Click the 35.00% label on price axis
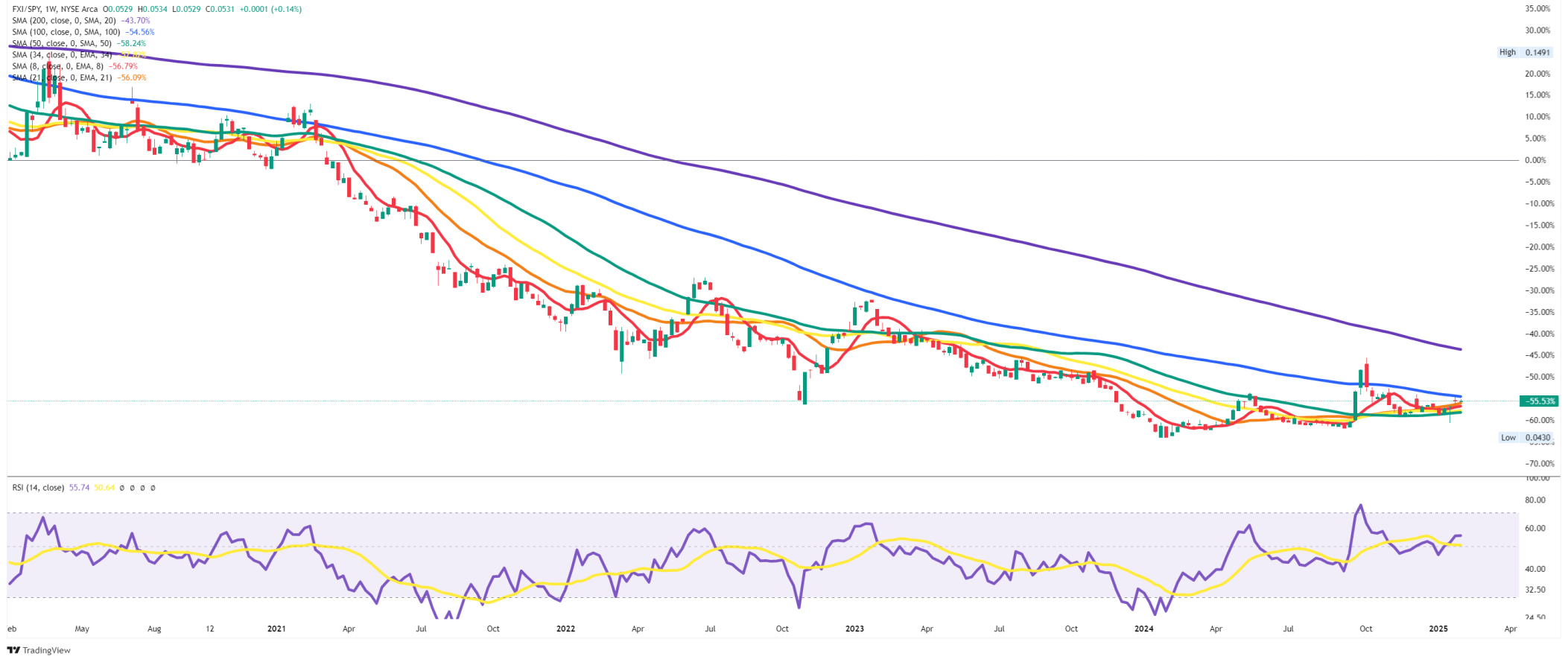The width and height of the screenshot is (1568, 662). 1537,9
